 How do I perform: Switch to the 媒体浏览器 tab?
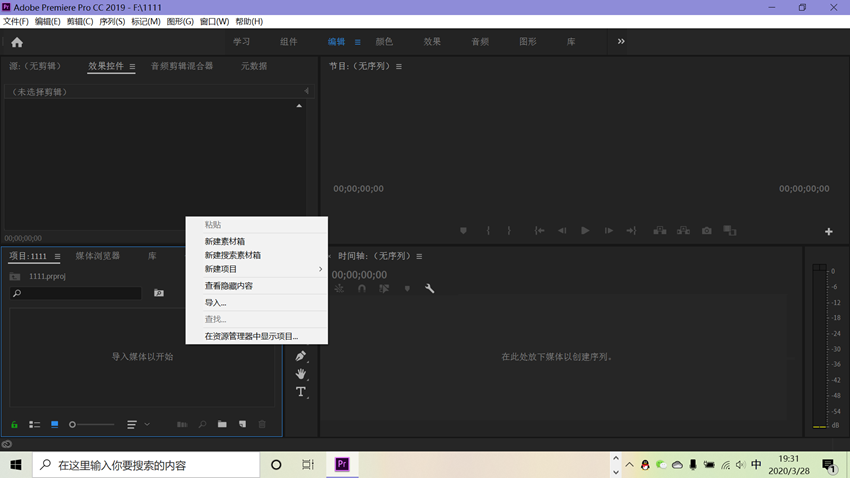(x=97, y=256)
